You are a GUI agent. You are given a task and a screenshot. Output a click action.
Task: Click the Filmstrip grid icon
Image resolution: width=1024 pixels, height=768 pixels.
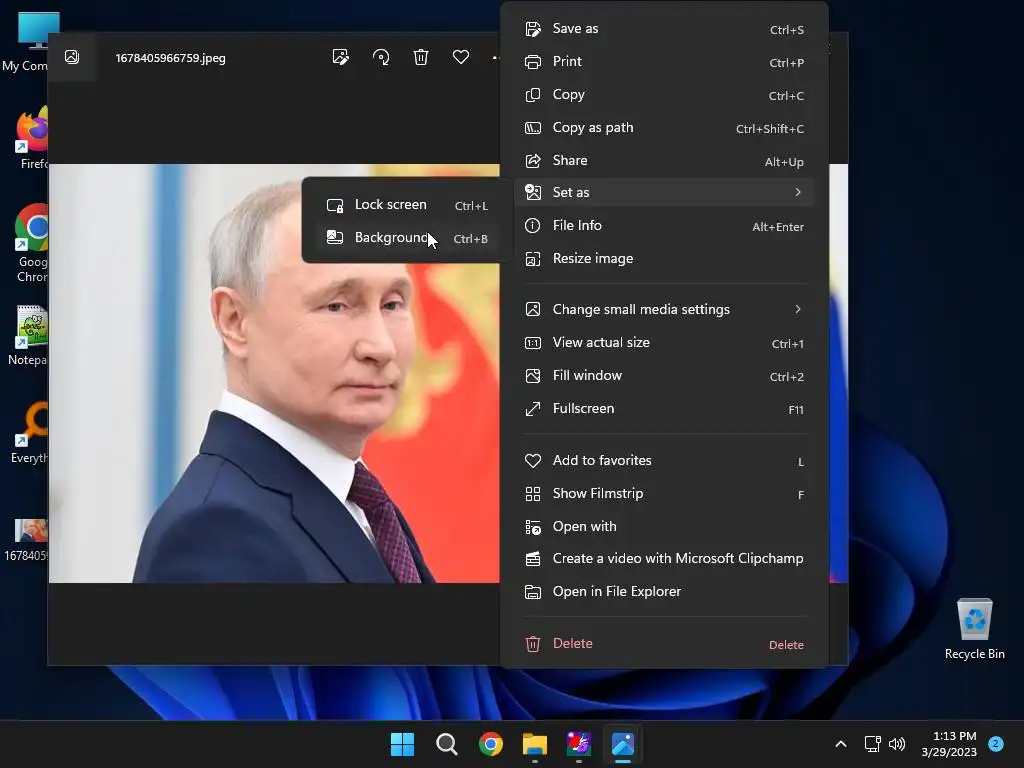[533, 494]
